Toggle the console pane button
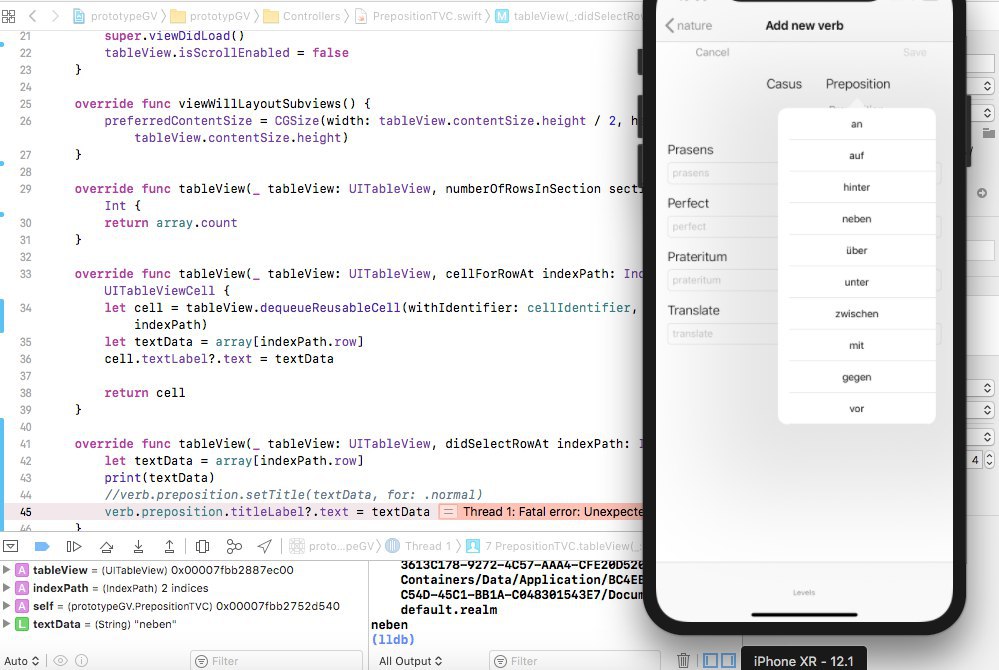Viewport: 999px width, 670px height. tap(729, 660)
